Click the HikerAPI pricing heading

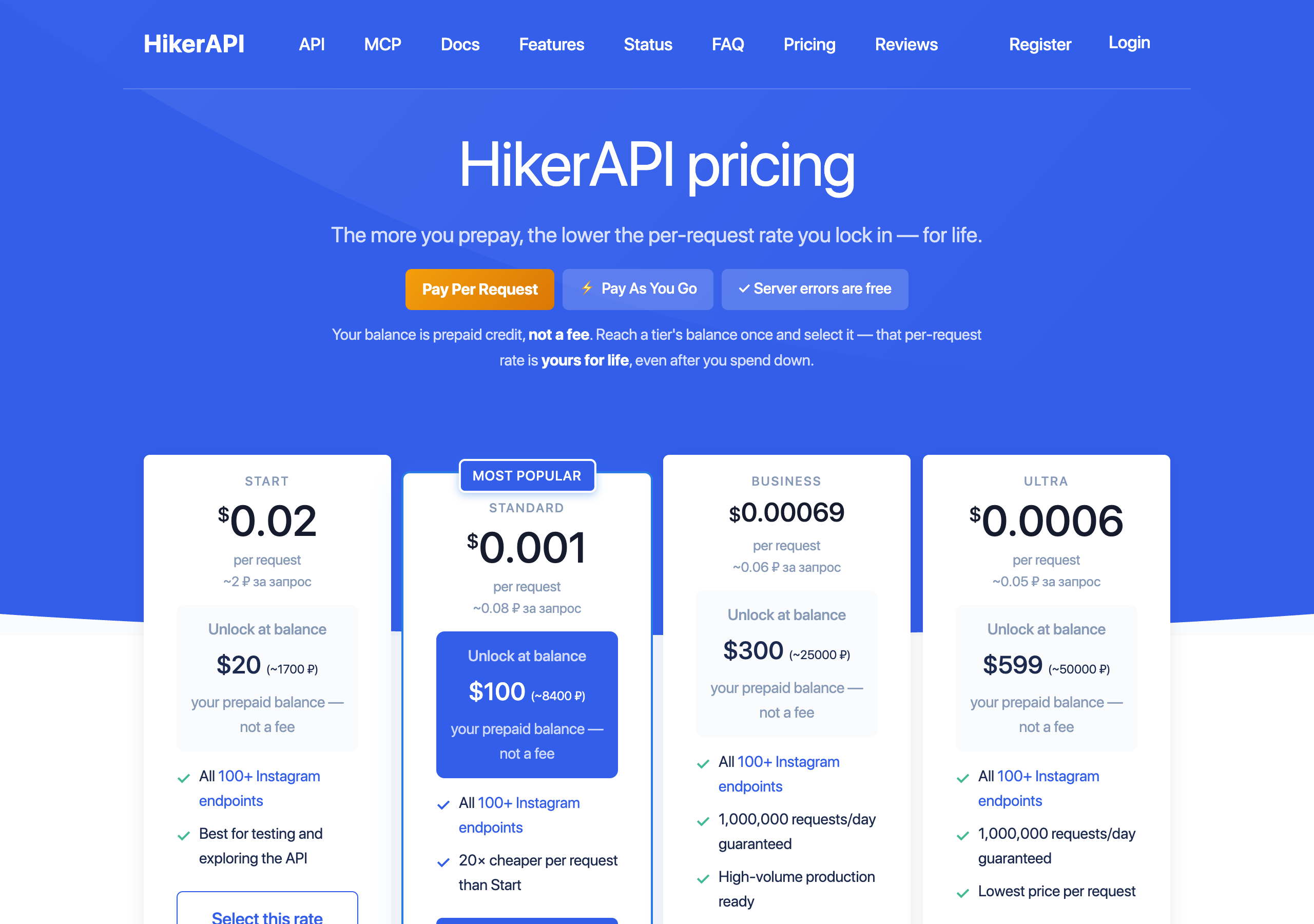(657, 166)
